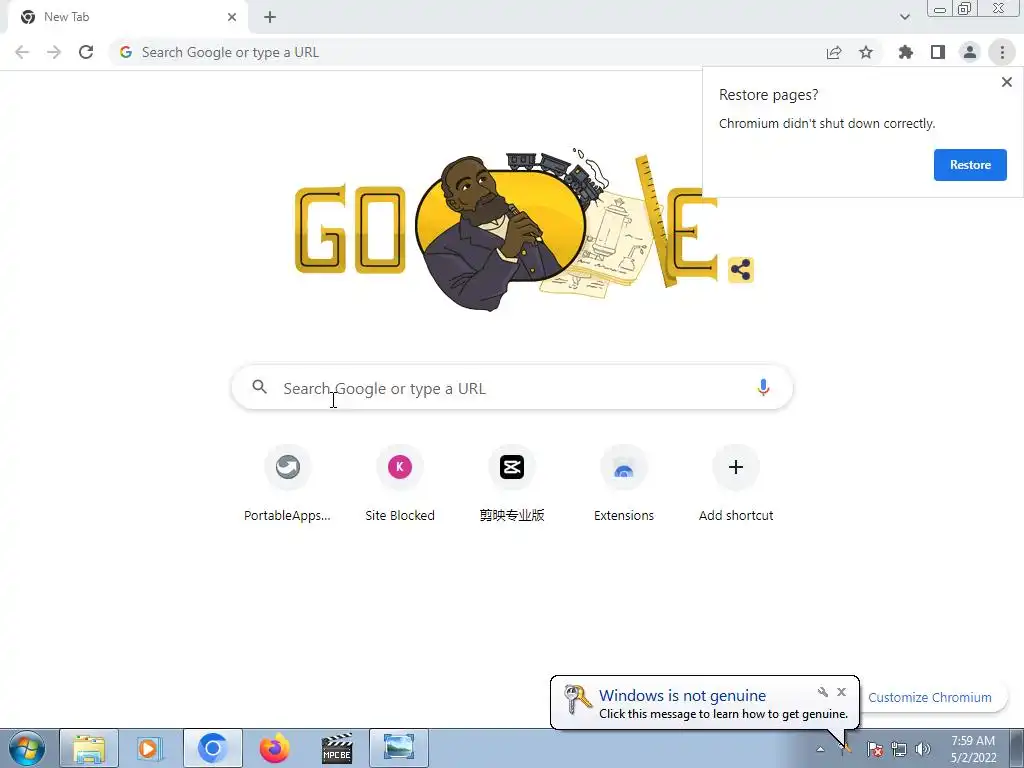Viewport: 1024px width, 768px height.
Task: Reload the current page
Action: click(86, 52)
